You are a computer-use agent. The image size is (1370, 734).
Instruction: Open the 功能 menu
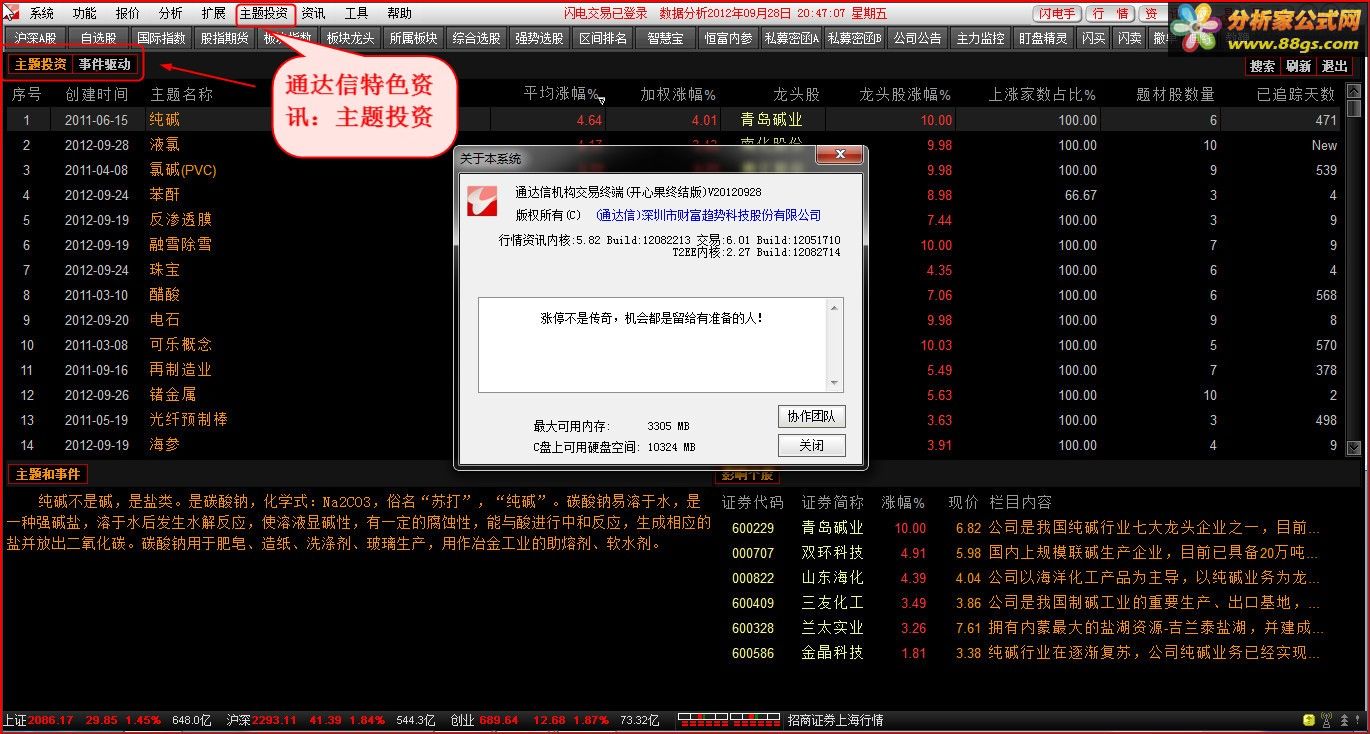[85, 13]
